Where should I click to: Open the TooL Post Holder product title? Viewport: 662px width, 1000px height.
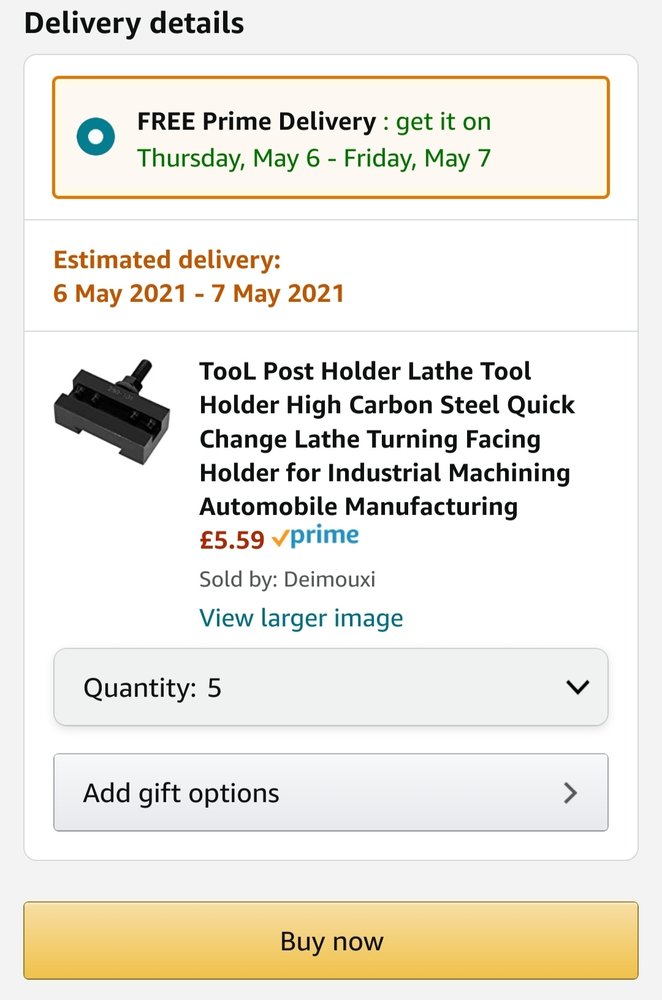[387, 438]
